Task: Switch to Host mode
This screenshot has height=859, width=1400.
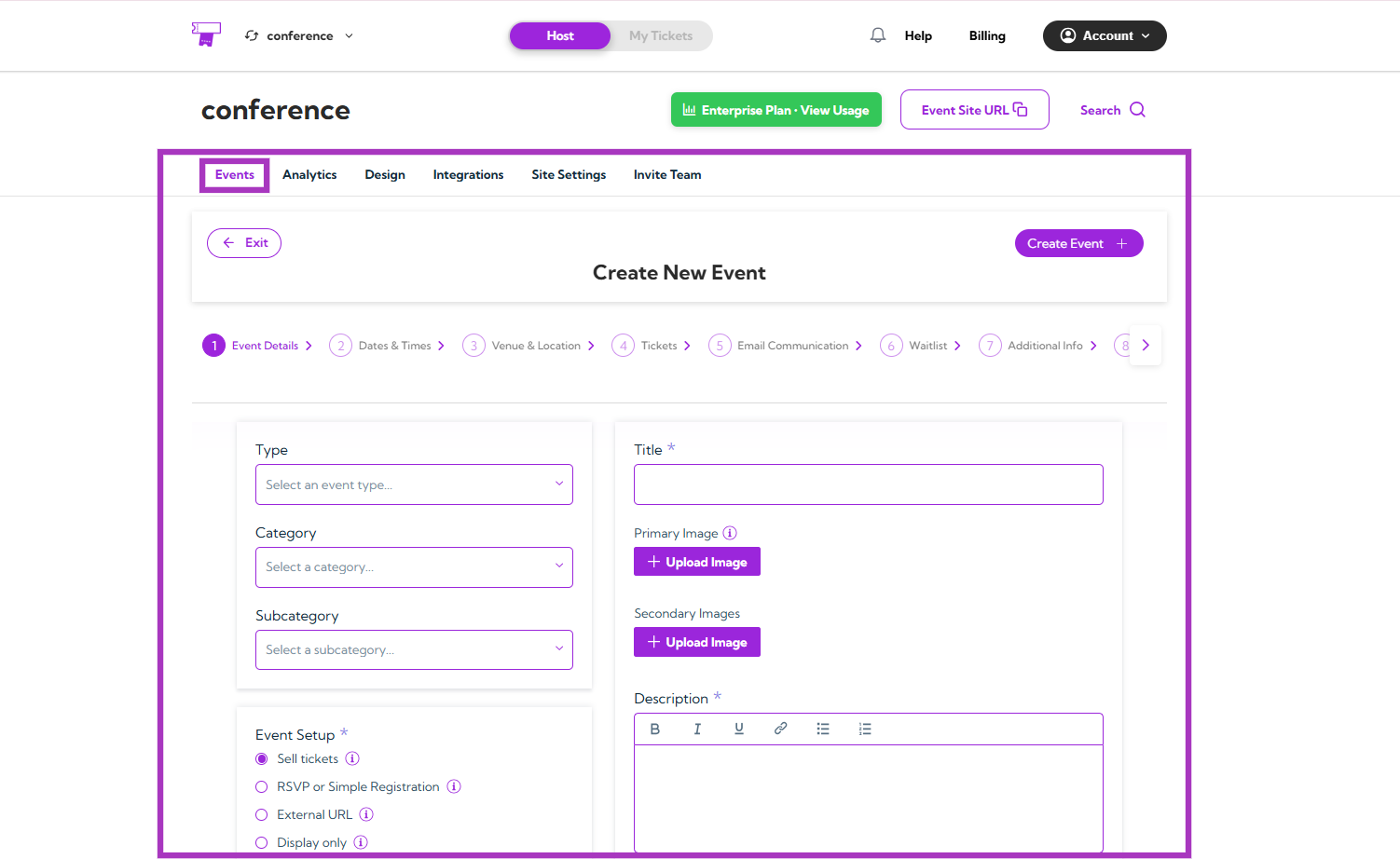Action: coord(560,35)
